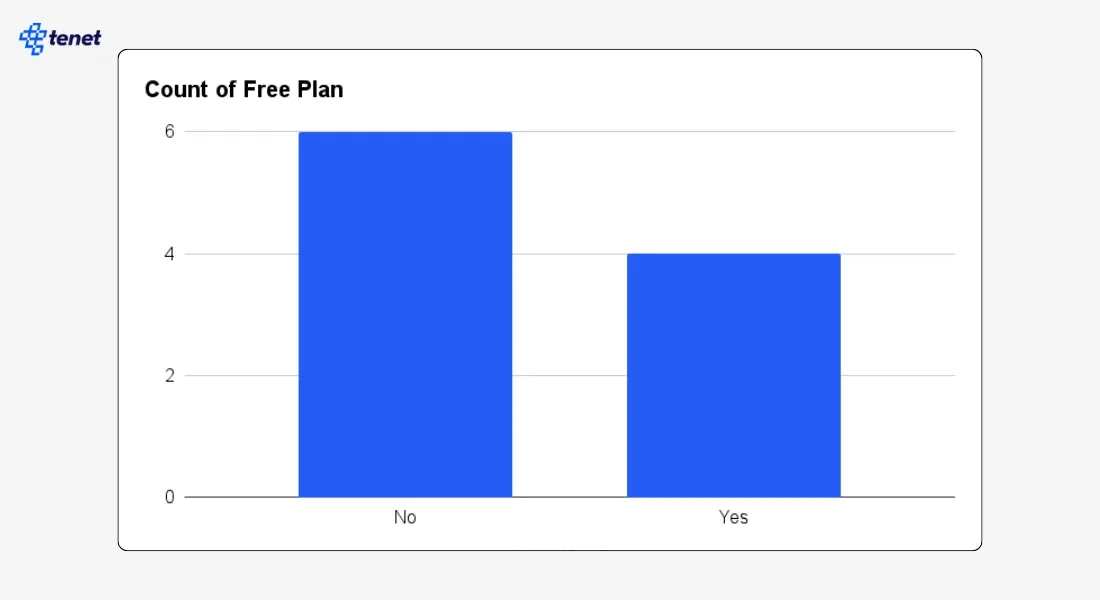Click the tenet brand name text

coord(75,40)
